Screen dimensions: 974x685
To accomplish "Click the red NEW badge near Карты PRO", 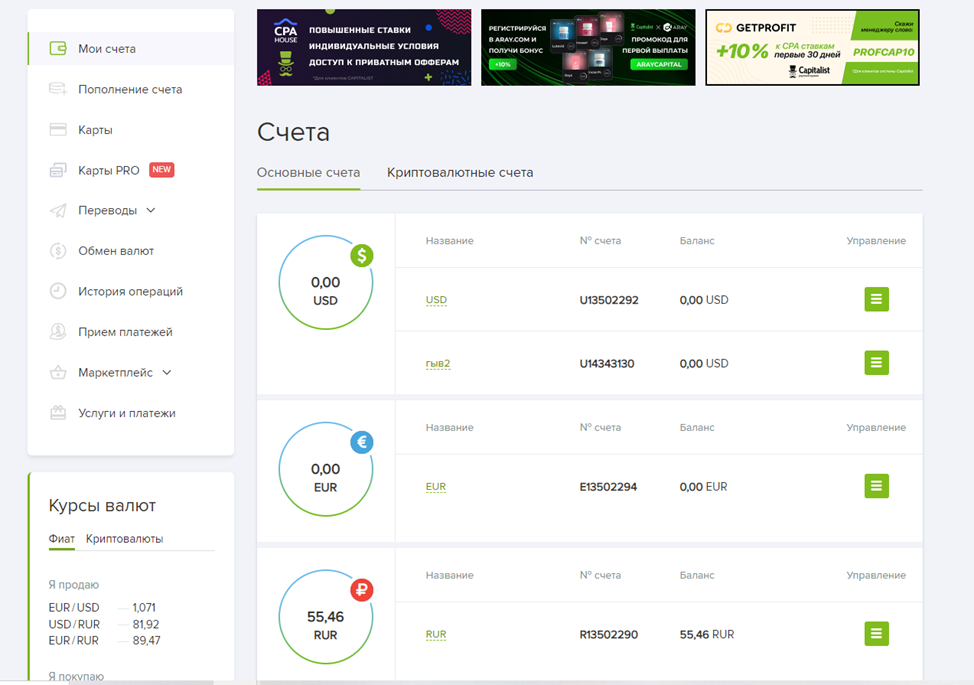I will (x=162, y=170).
